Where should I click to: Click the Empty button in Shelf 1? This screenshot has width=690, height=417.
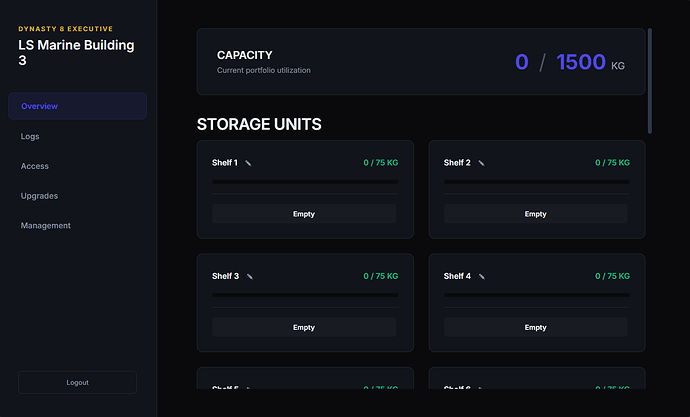[304, 214]
